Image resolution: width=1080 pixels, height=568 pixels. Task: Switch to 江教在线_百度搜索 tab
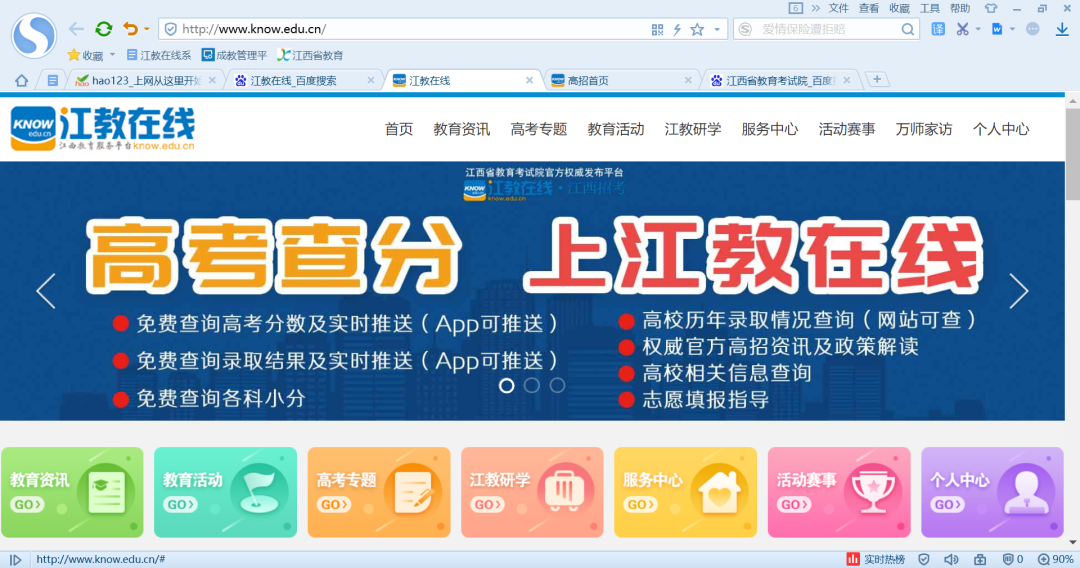click(x=304, y=81)
